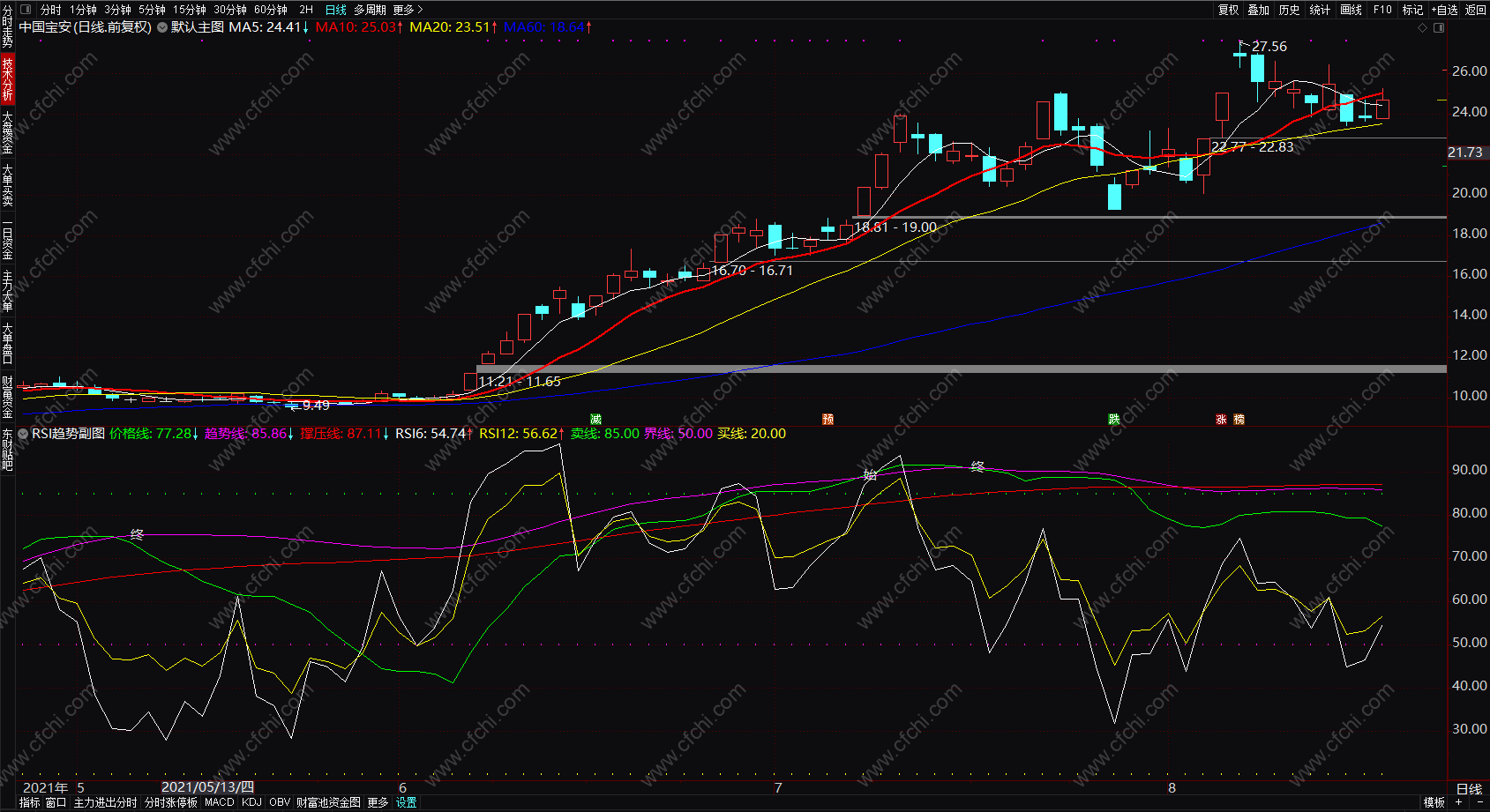Select the 30分钟 timeframe
The image size is (1490, 812).
tap(230, 10)
